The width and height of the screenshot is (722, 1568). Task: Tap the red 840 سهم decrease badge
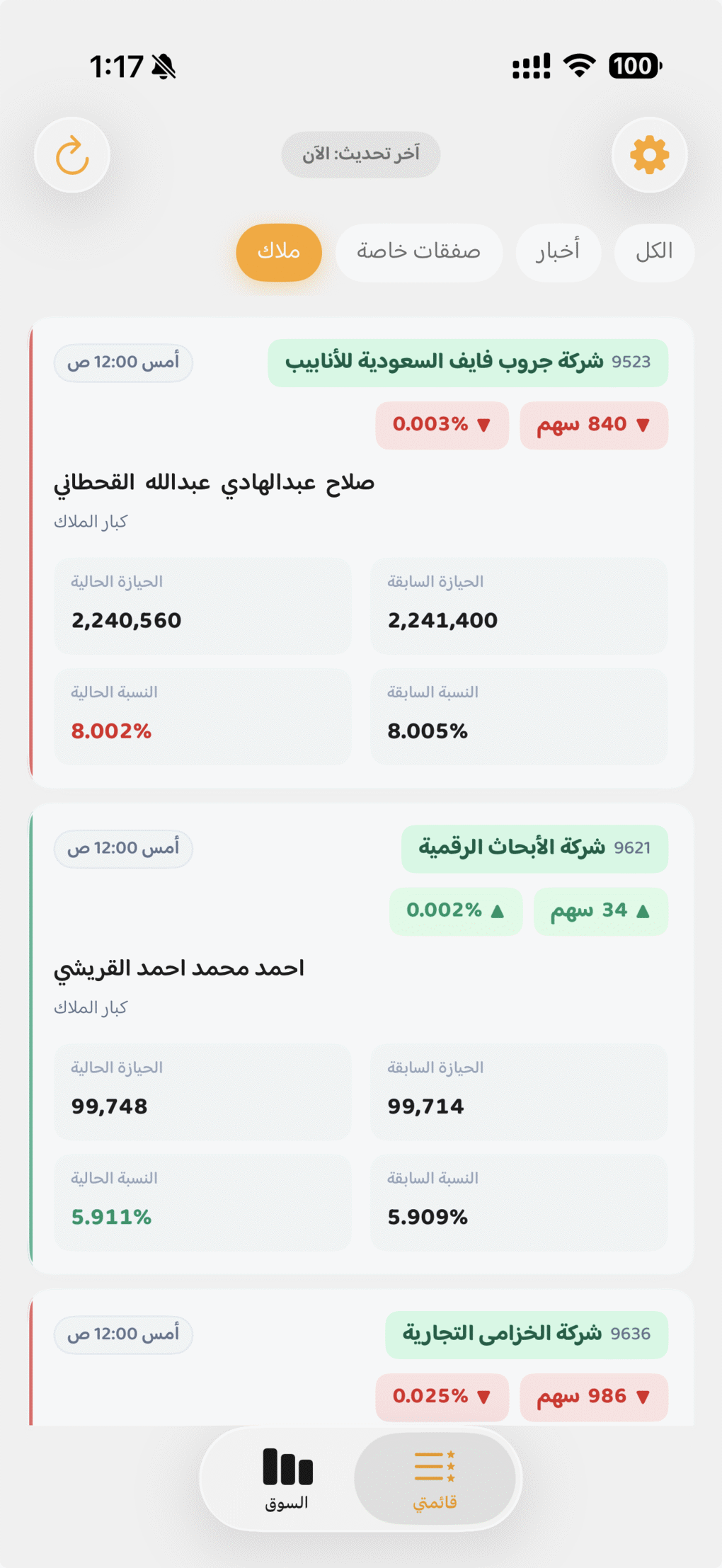[593, 425]
